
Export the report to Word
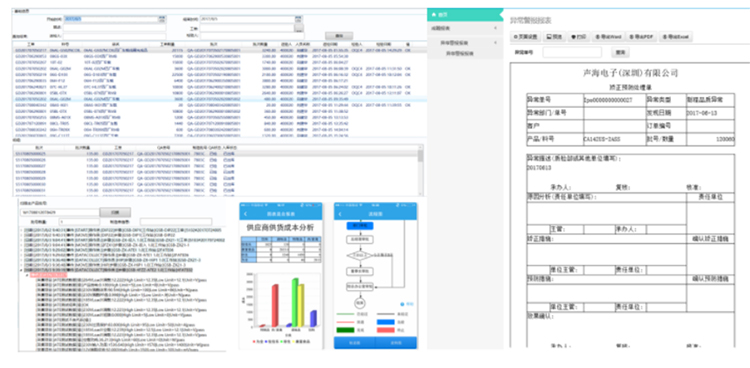pyautogui.click(x=608, y=36)
